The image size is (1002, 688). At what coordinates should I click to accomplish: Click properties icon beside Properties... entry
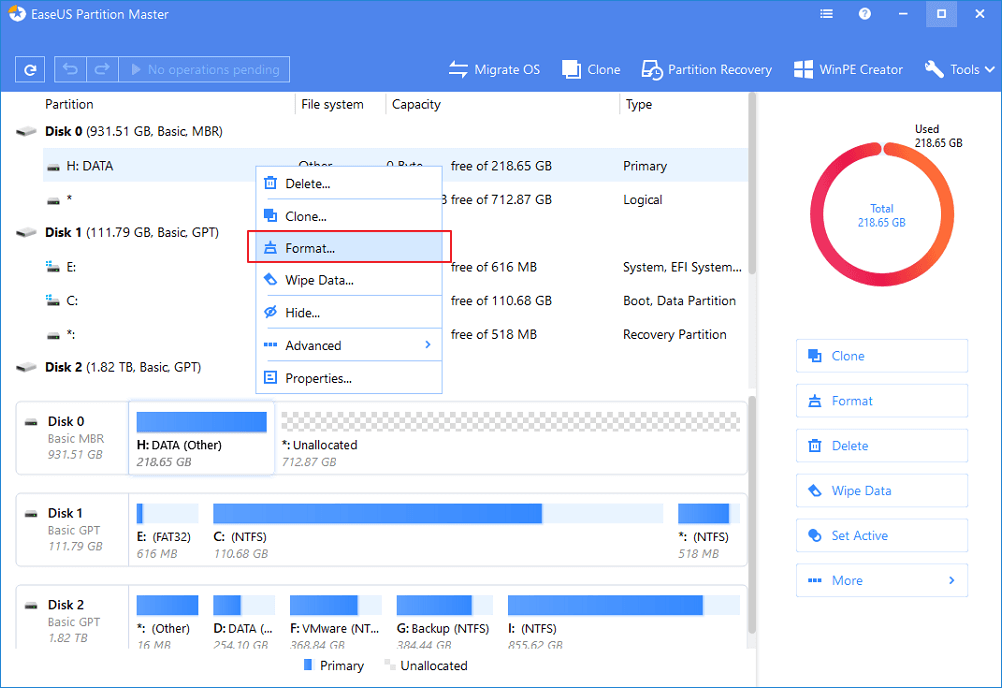pyautogui.click(x=270, y=378)
